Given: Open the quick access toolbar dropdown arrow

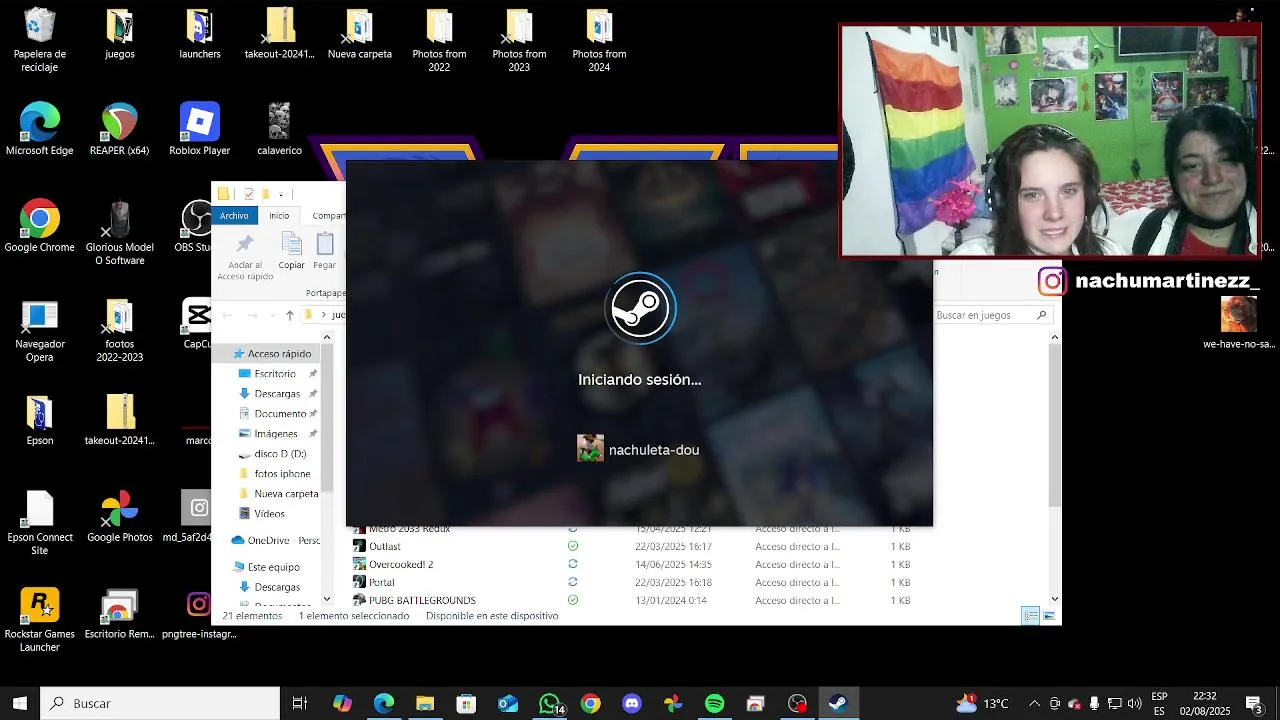Looking at the screenshot, I should (x=281, y=194).
